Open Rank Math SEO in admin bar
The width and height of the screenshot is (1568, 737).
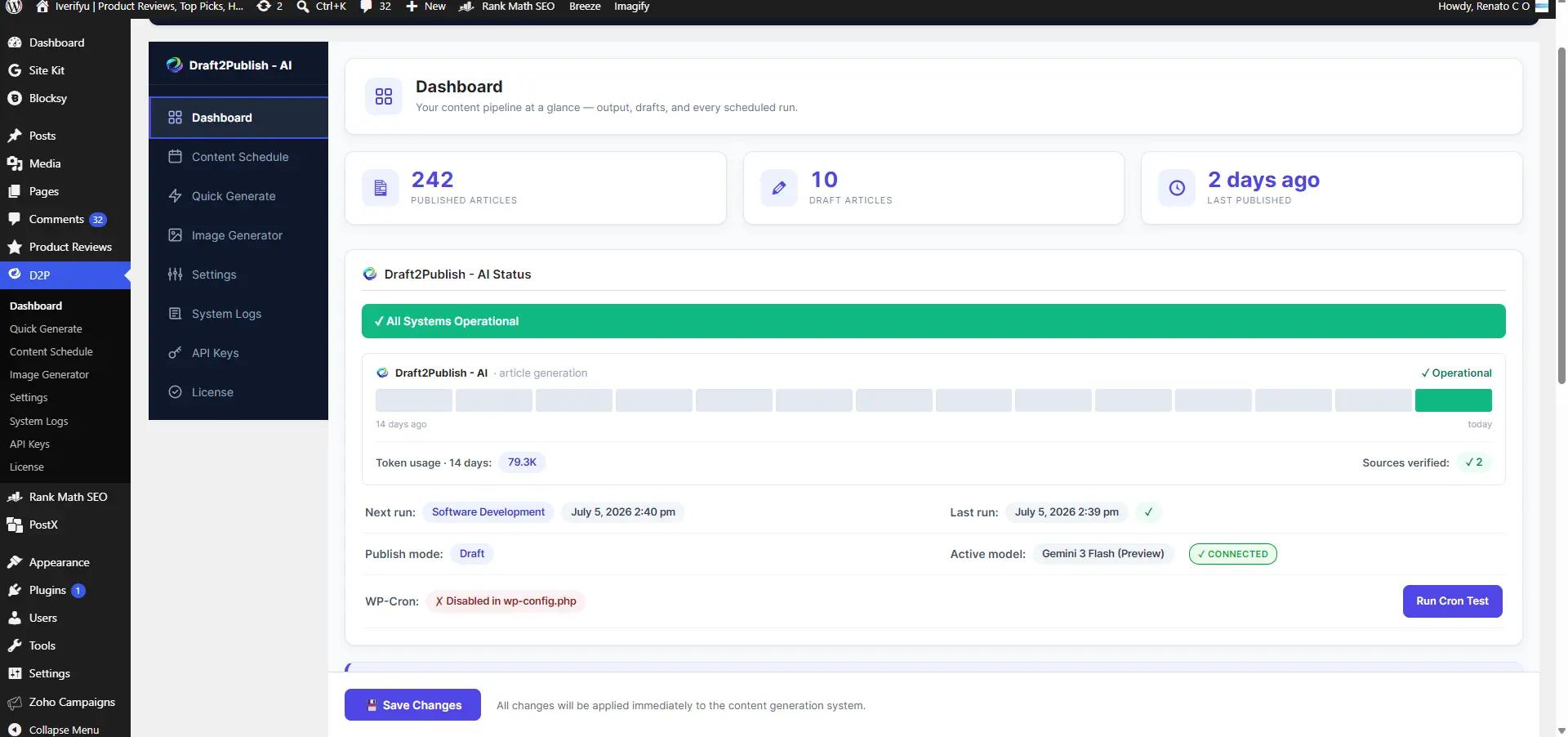(x=506, y=7)
